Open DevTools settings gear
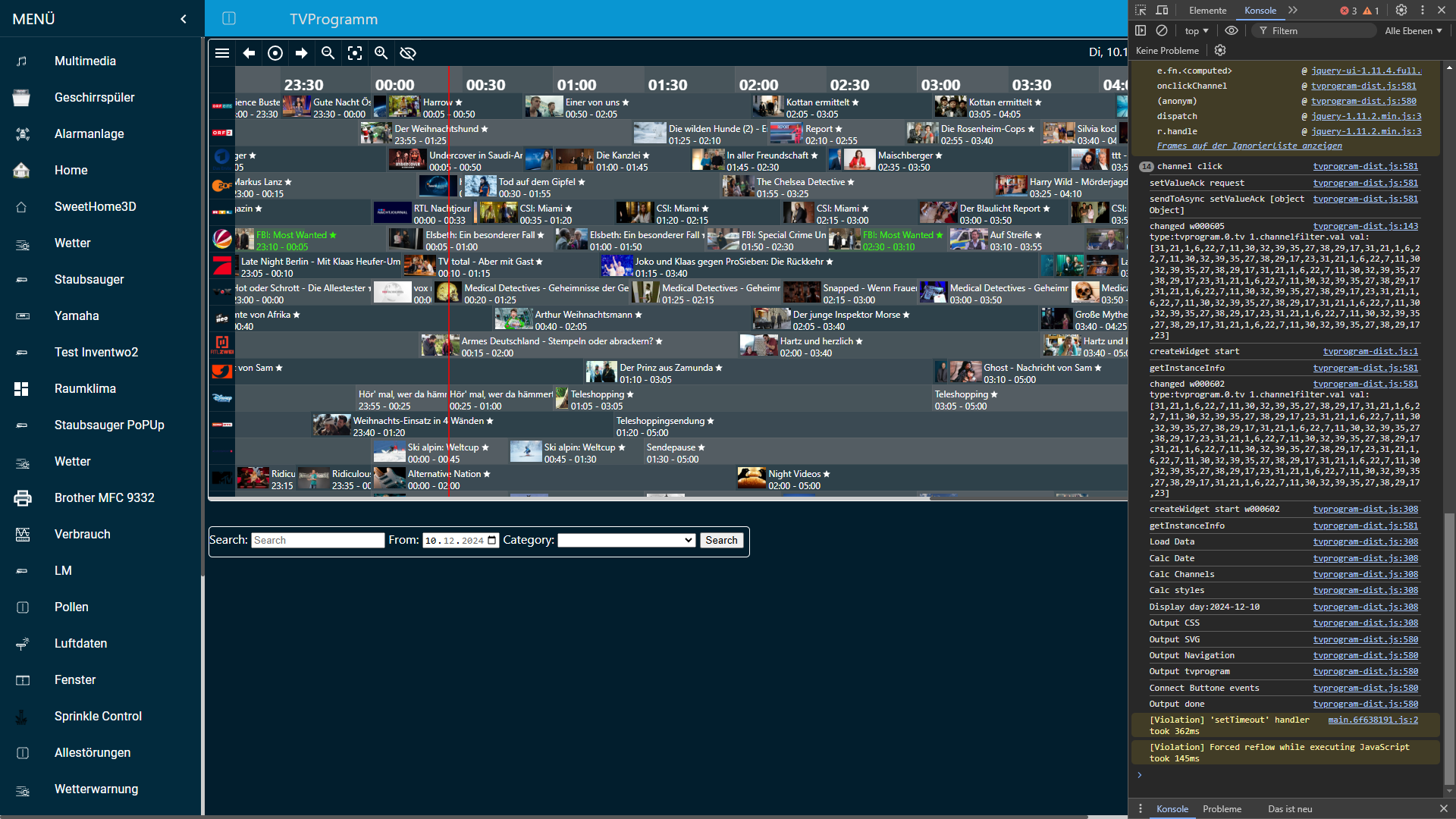The width and height of the screenshot is (1456, 819). point(1401,11)
